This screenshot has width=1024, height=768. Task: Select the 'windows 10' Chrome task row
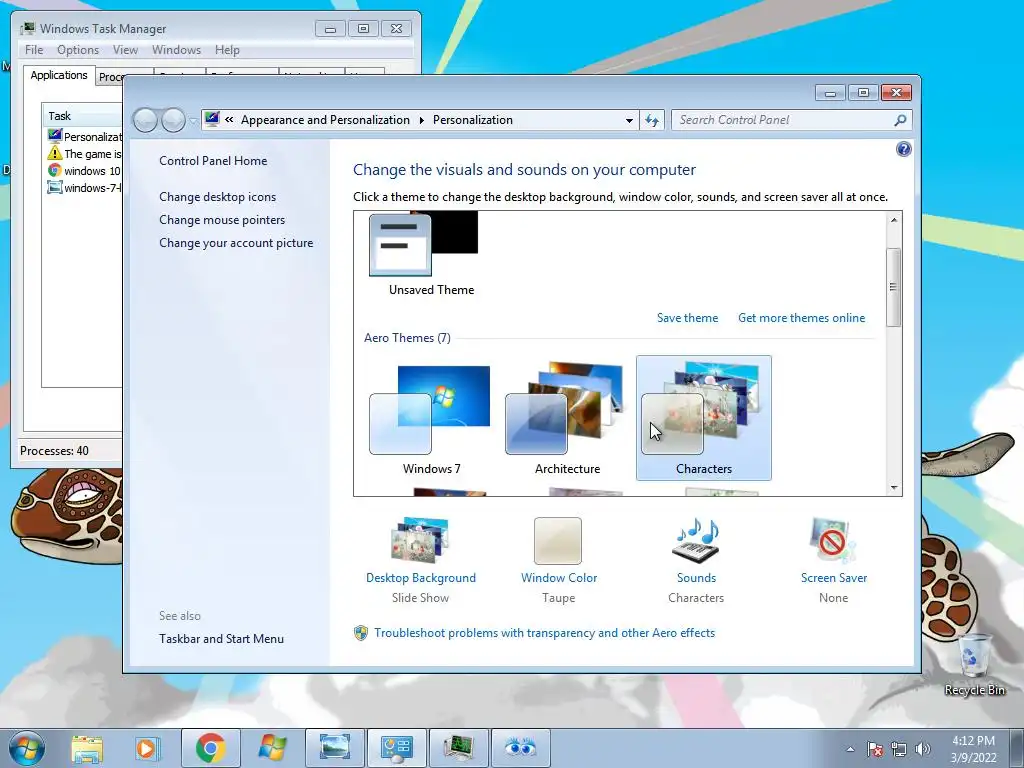[x=84, y=170]
